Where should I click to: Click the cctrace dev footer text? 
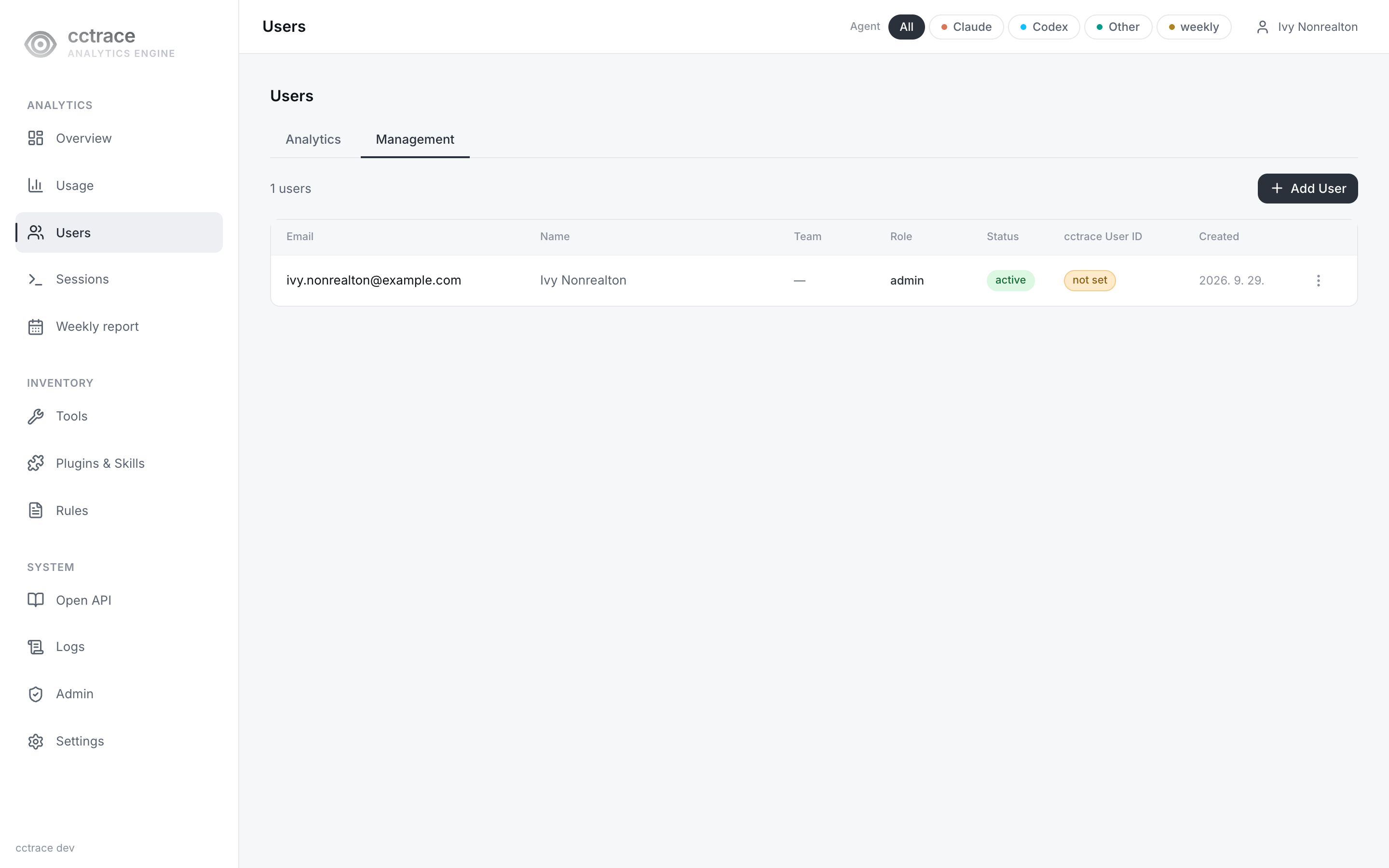[45, 848]
